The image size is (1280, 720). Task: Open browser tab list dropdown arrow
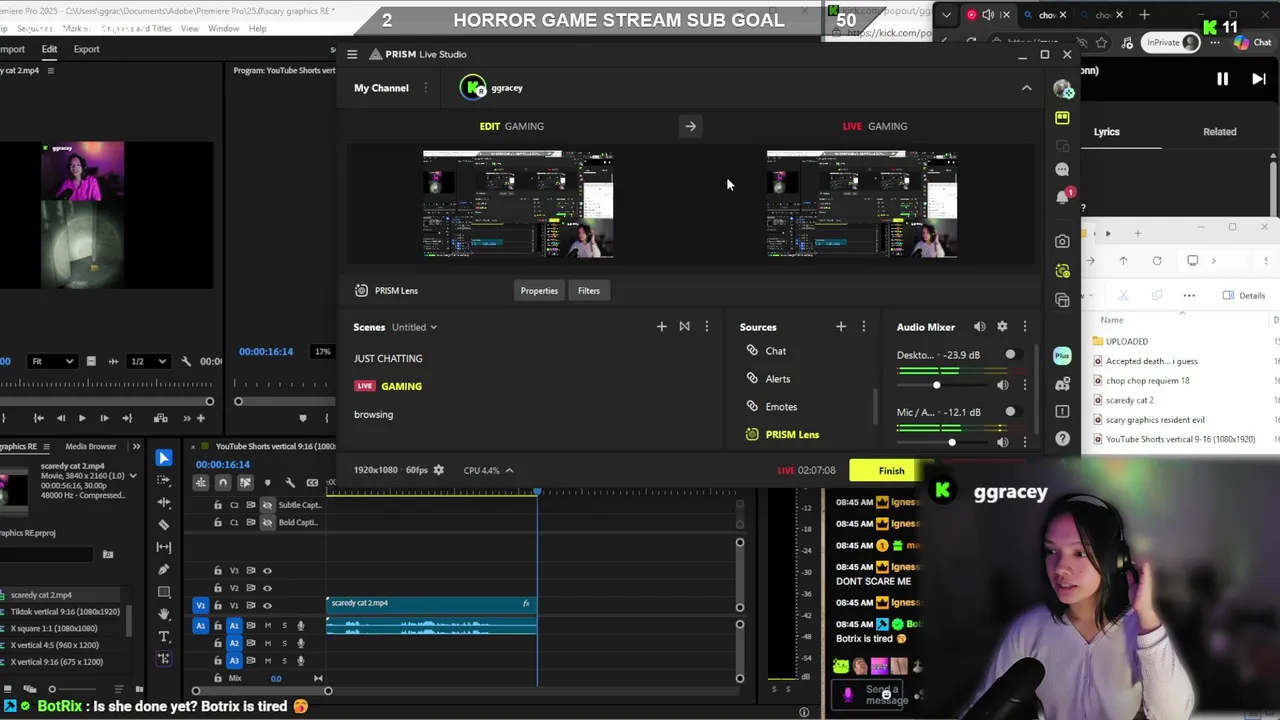[946, 15]
